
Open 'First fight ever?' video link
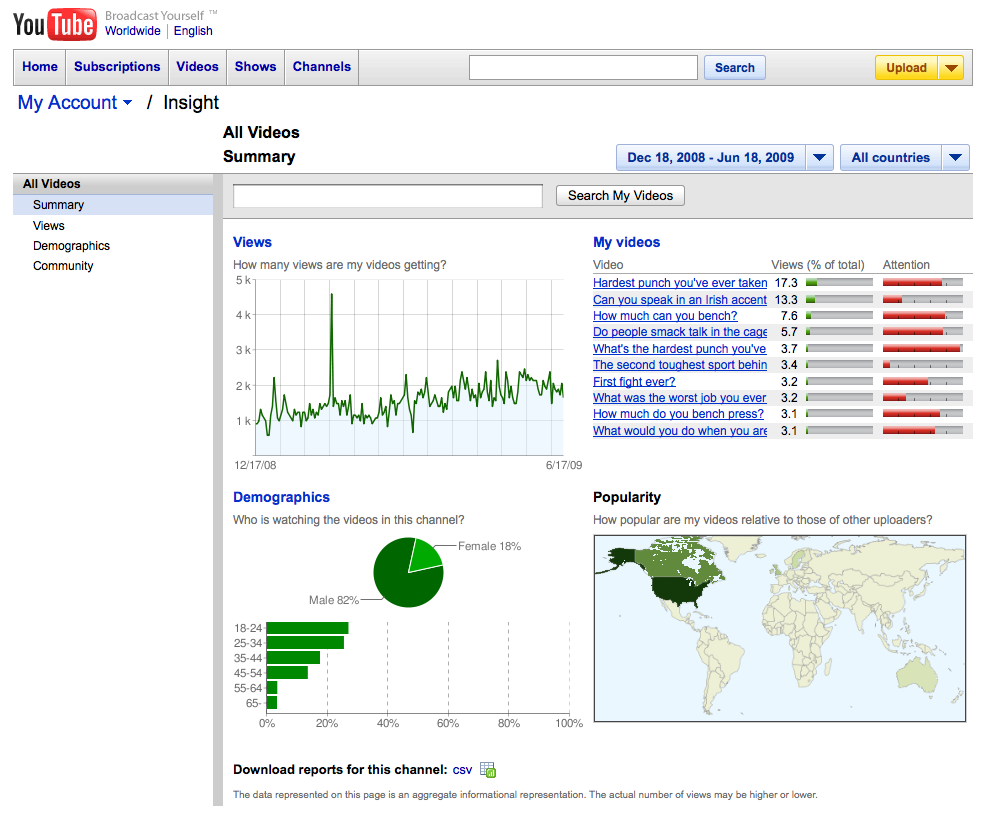tap(634, 382)
